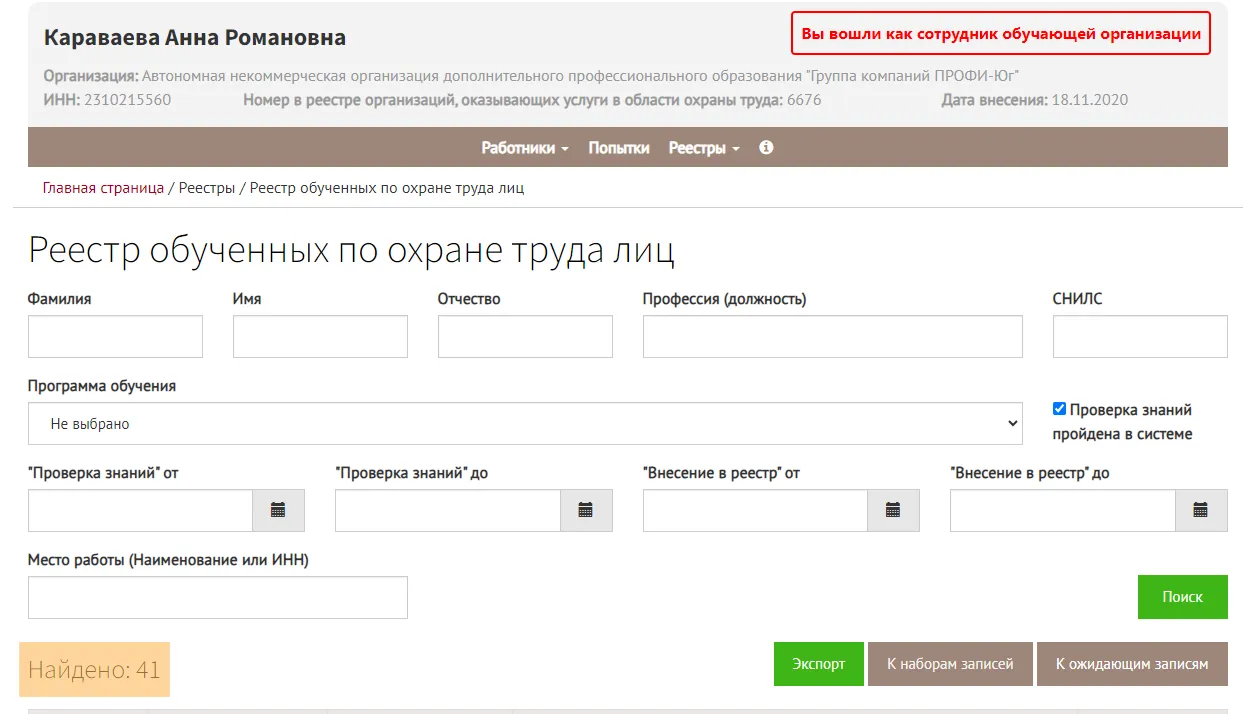The width and height of the screenshot is (1253, 714).
Task: Click the "Экспорт" button
Action: pos(818,664)
